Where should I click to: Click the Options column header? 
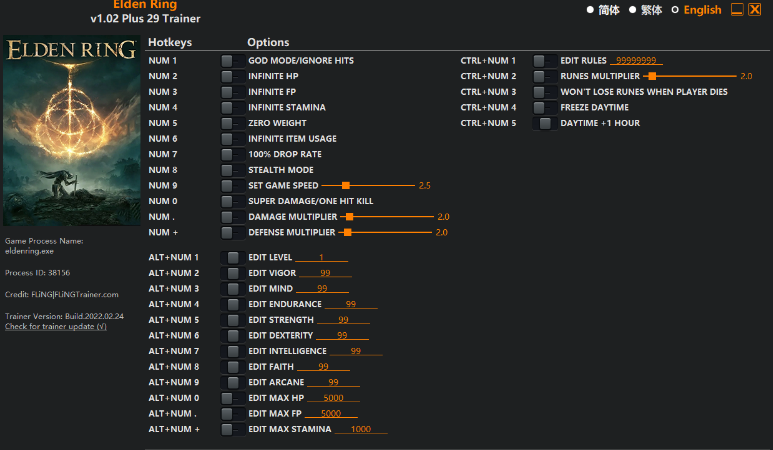coord(268,42)
